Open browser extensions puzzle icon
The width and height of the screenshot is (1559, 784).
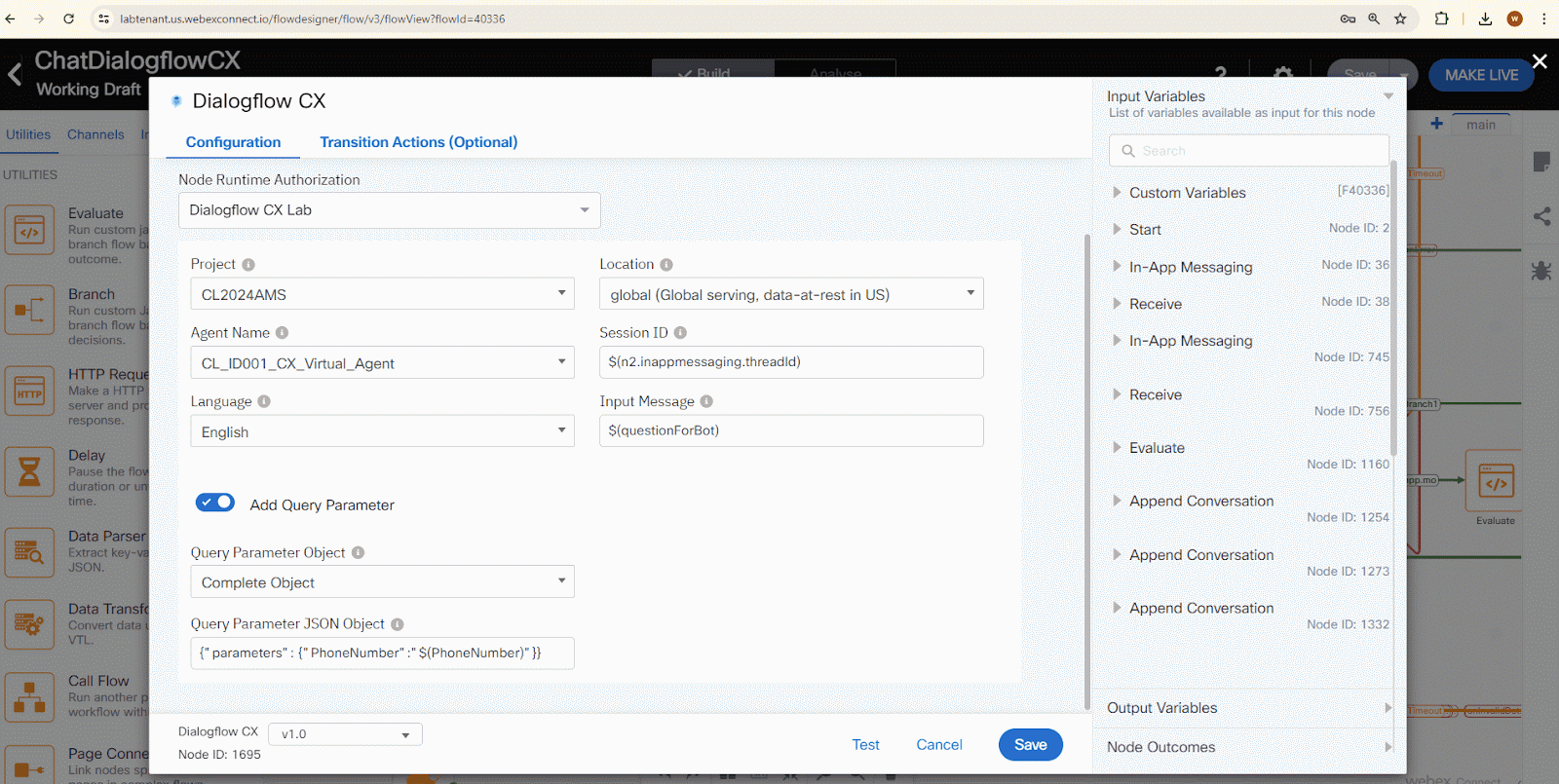(x=1441, y=19)
